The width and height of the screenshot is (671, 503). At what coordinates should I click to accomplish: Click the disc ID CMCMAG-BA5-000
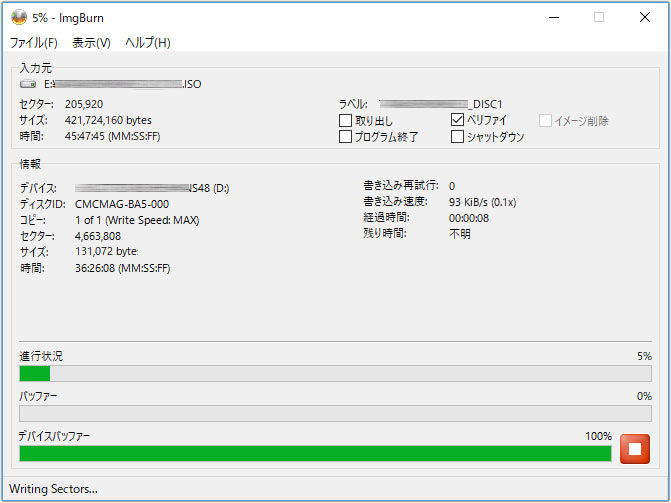122,204
